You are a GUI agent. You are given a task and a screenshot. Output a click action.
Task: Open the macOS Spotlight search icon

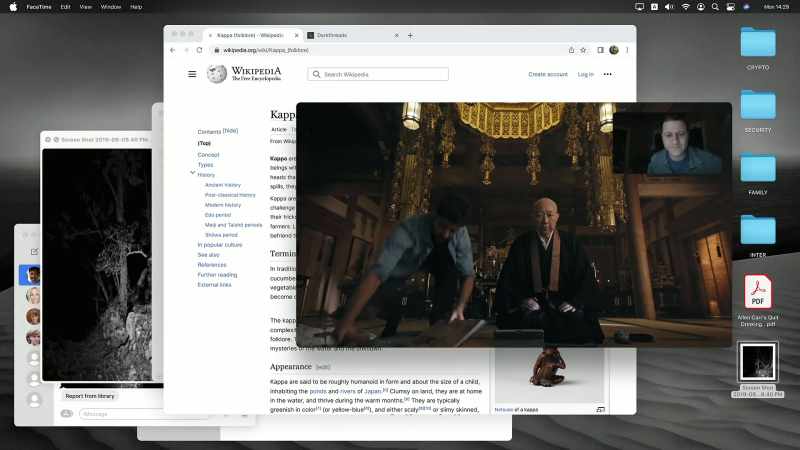[x=715, y=7]
